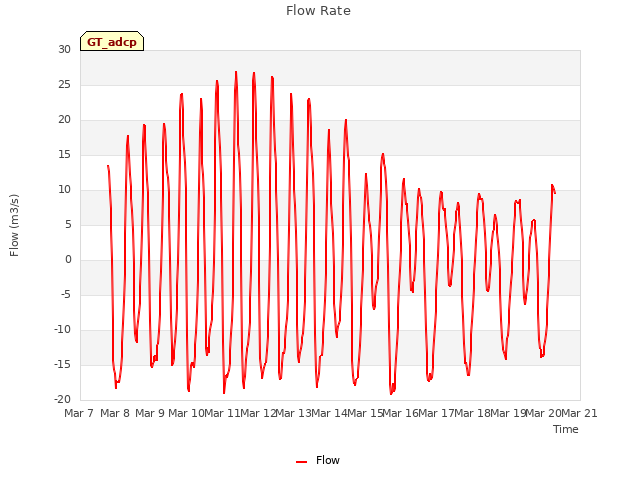Screen dimensions: 640x480
Task: Click the -10 y-axis tick label
Action: [63, 329]
